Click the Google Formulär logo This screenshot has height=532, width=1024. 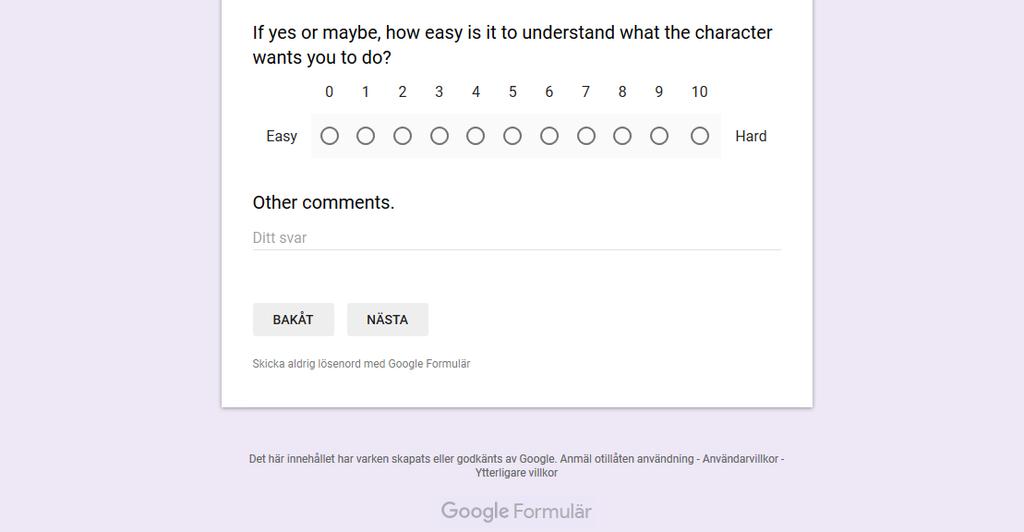tap(517, 511)
